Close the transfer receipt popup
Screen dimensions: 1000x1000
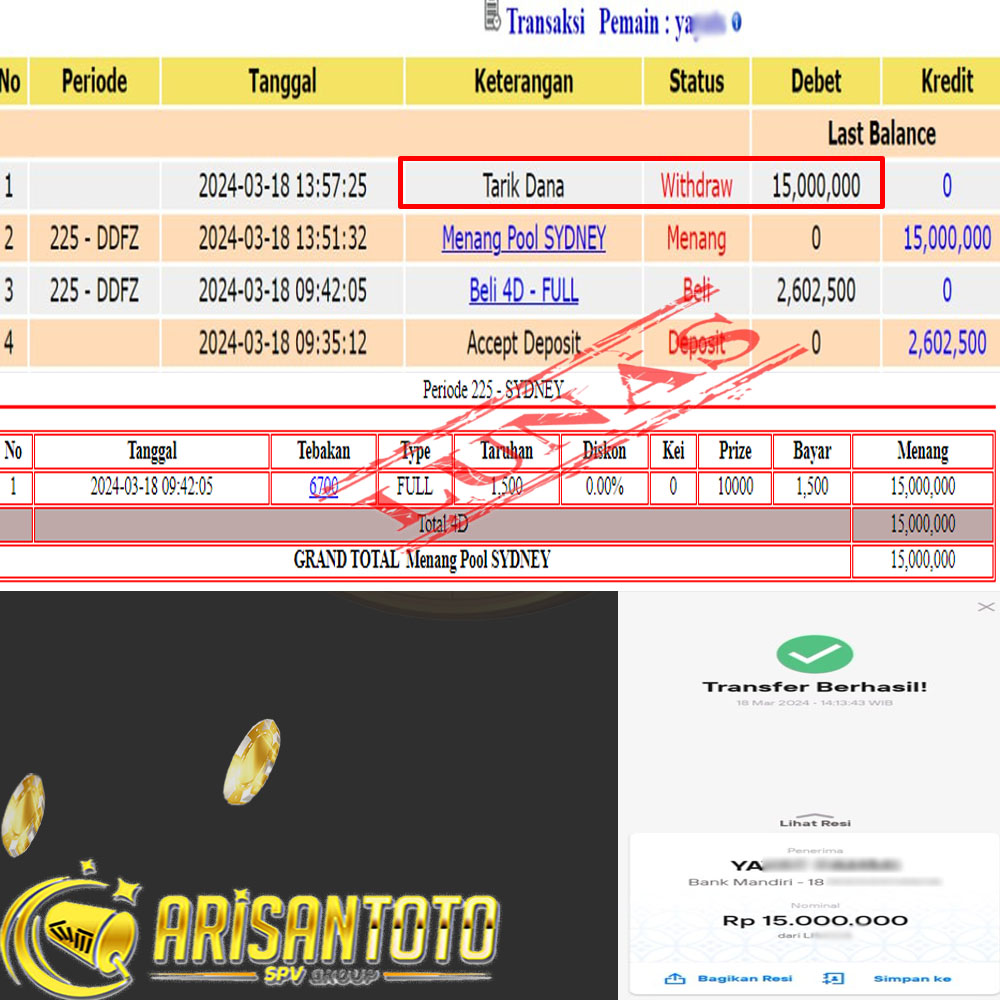(985, 607)
